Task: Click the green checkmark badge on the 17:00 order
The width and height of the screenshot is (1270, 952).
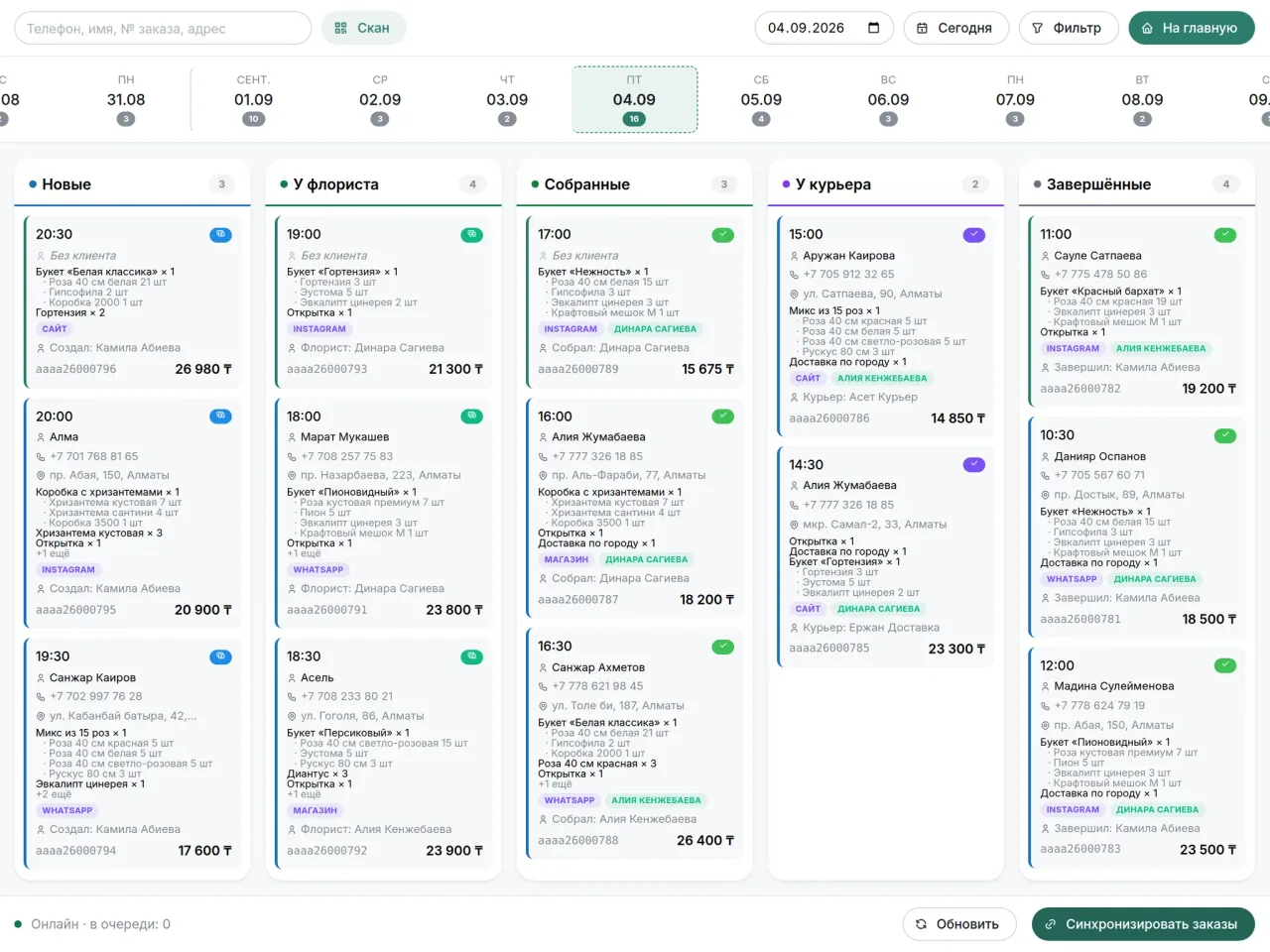Action: 723,235
